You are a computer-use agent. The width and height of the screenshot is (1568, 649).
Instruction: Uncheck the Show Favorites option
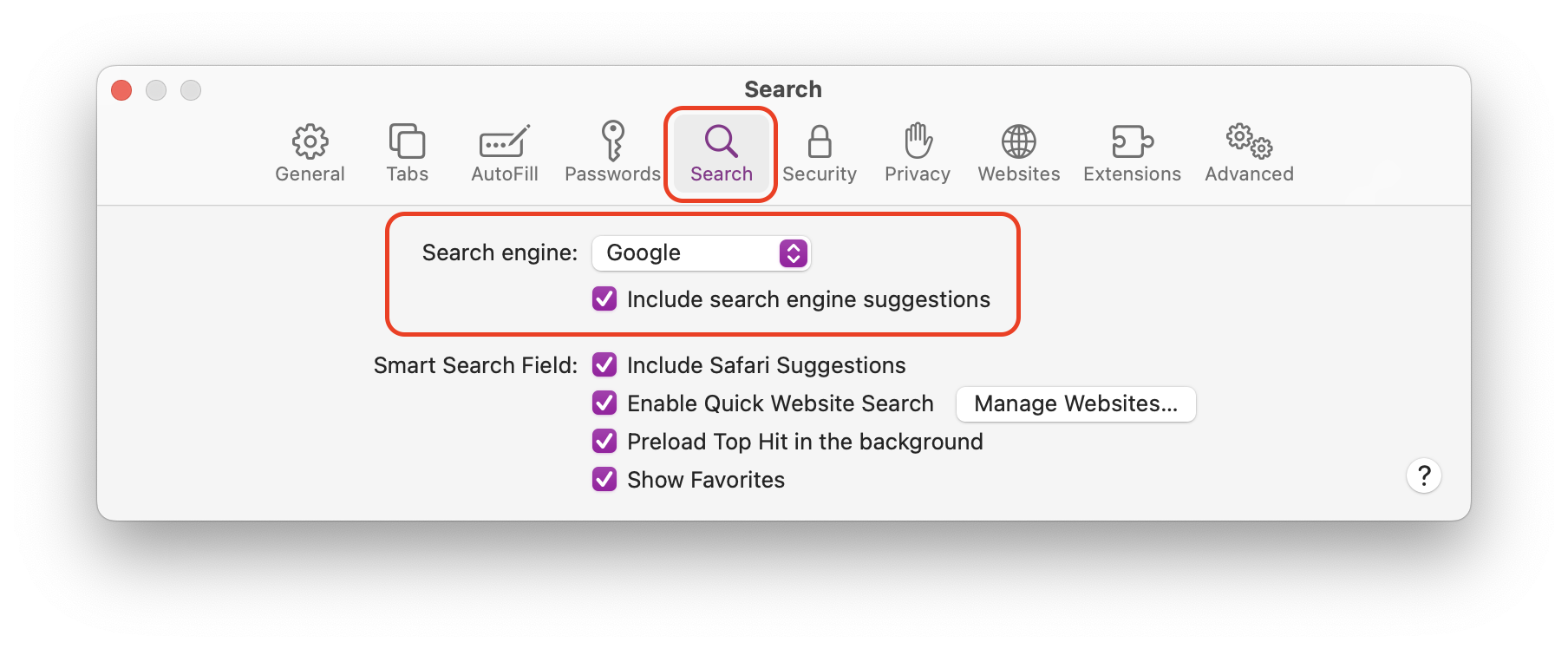click(x=604, y=480)
